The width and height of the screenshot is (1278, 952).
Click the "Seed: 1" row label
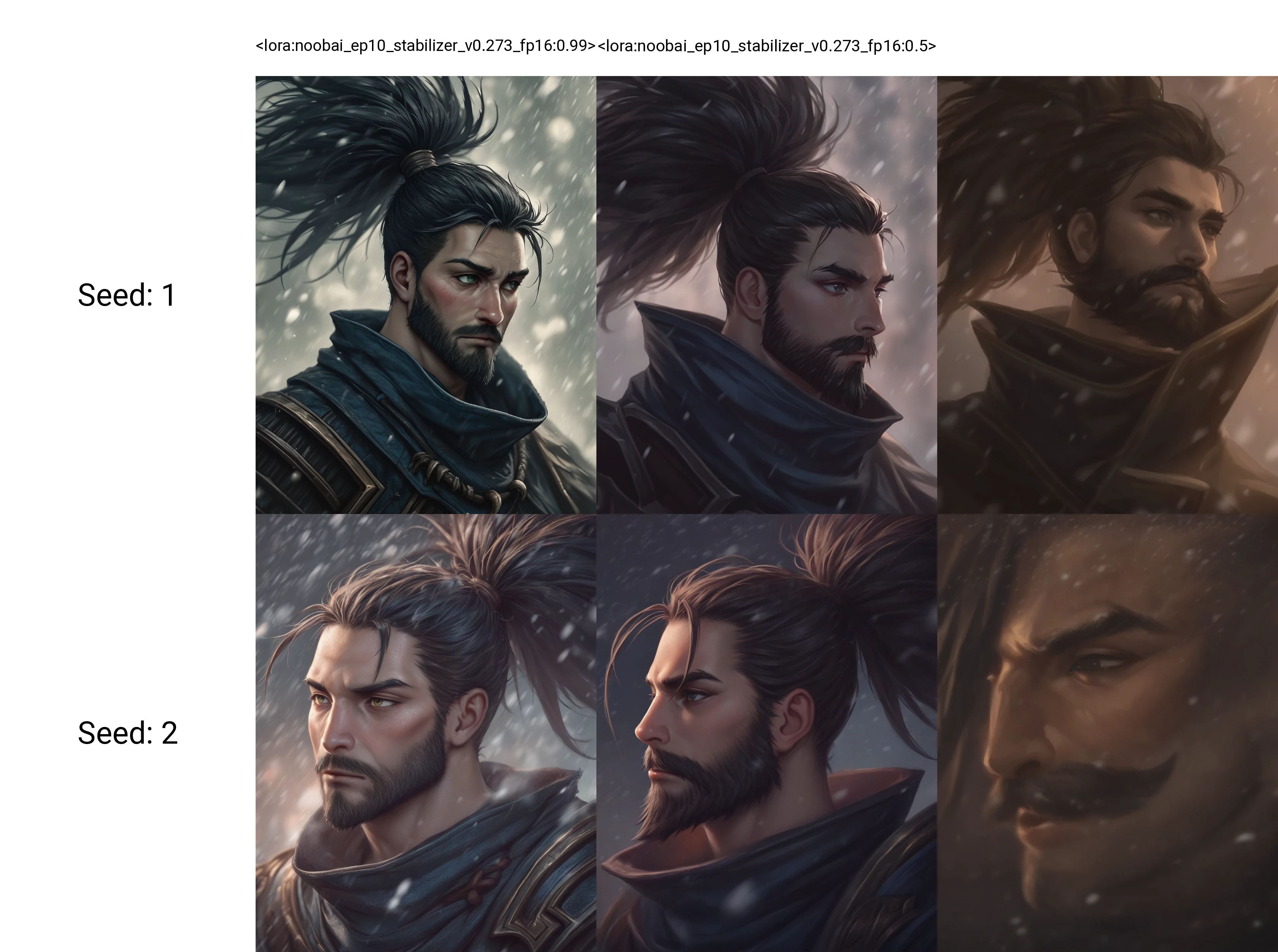pyautogui.click(x=127, y=295)
